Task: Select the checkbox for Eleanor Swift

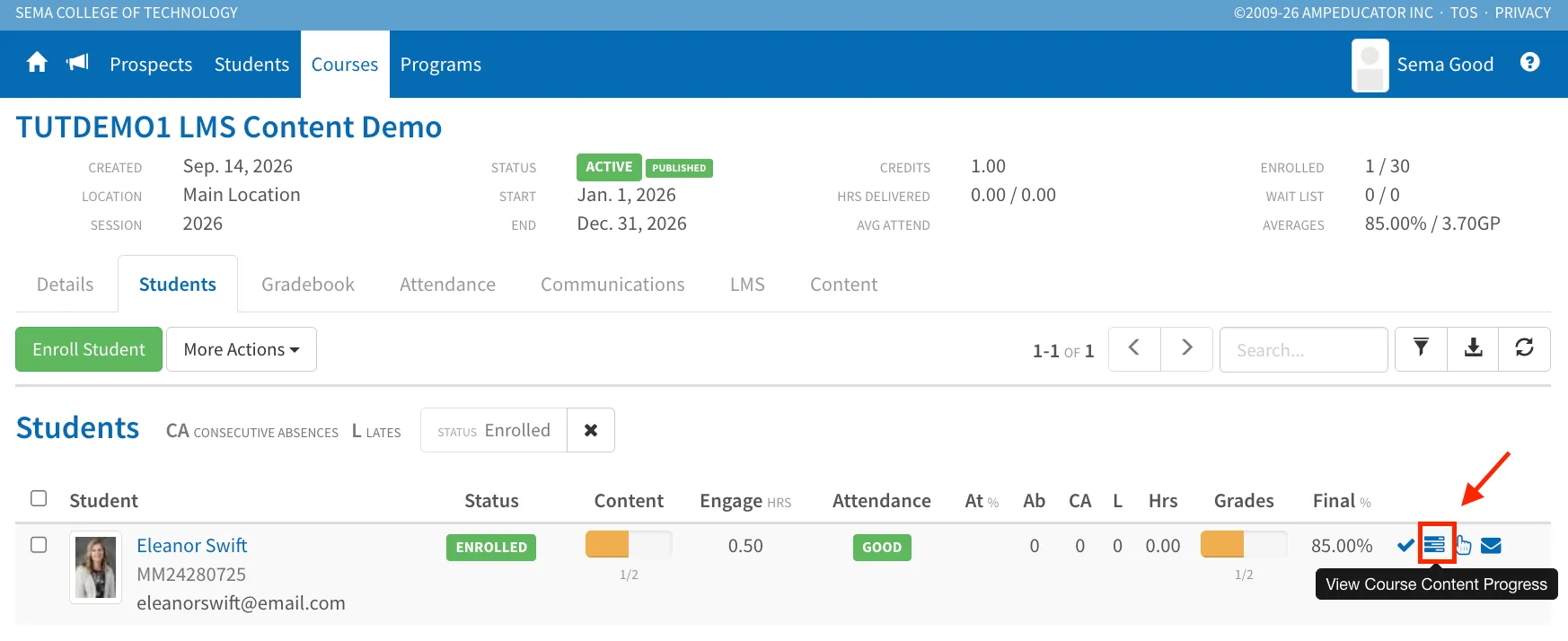Action: pos(39,545)
